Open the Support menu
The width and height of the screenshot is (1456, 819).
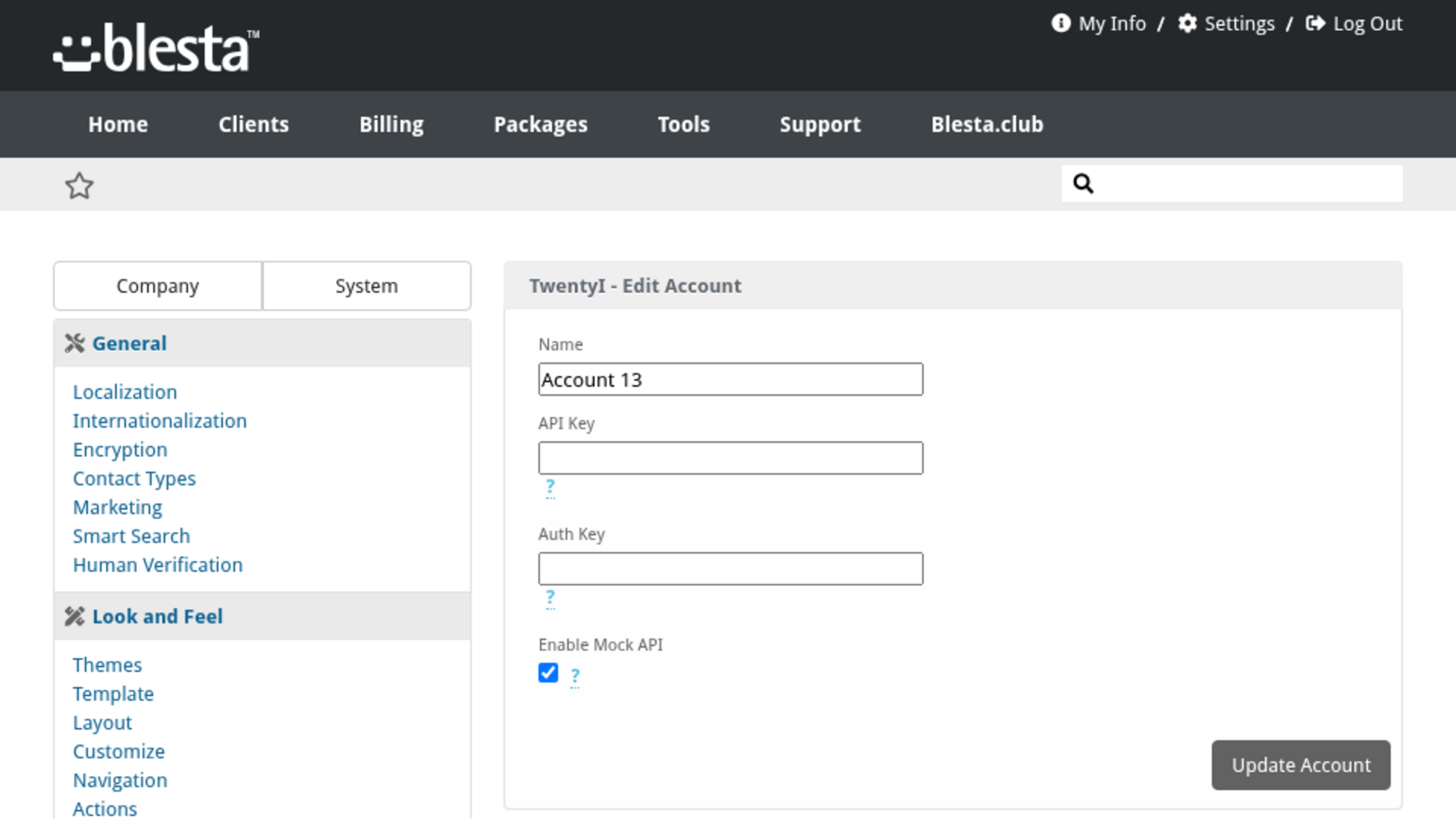(x=820, y=124)
